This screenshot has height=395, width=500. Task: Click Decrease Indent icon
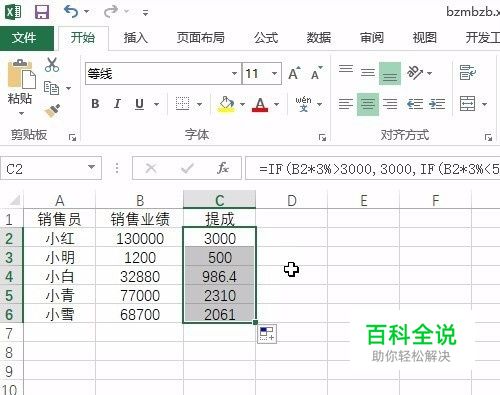[415, 104]
